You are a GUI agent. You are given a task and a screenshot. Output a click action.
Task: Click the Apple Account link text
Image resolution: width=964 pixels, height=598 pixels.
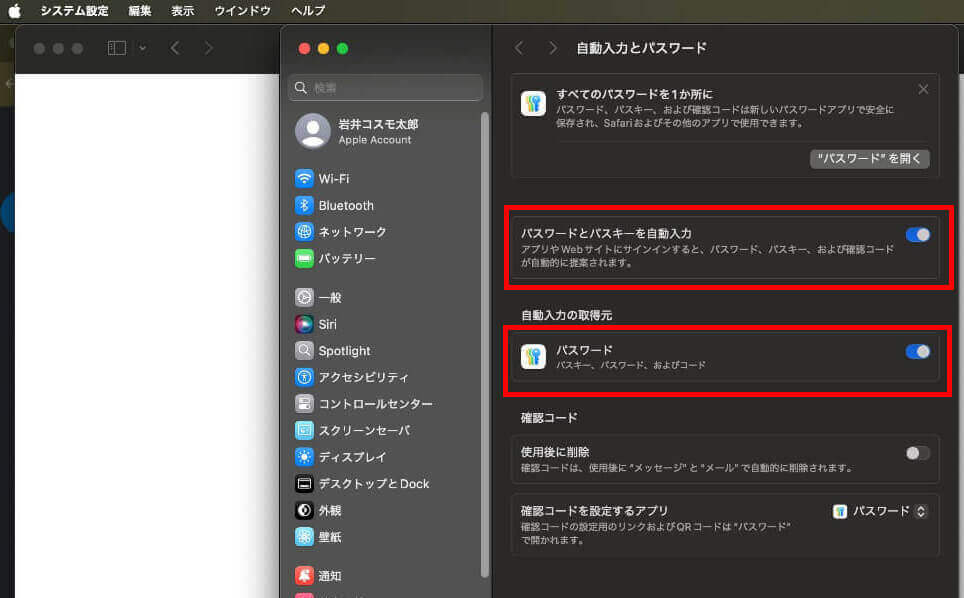pos(374,140)
